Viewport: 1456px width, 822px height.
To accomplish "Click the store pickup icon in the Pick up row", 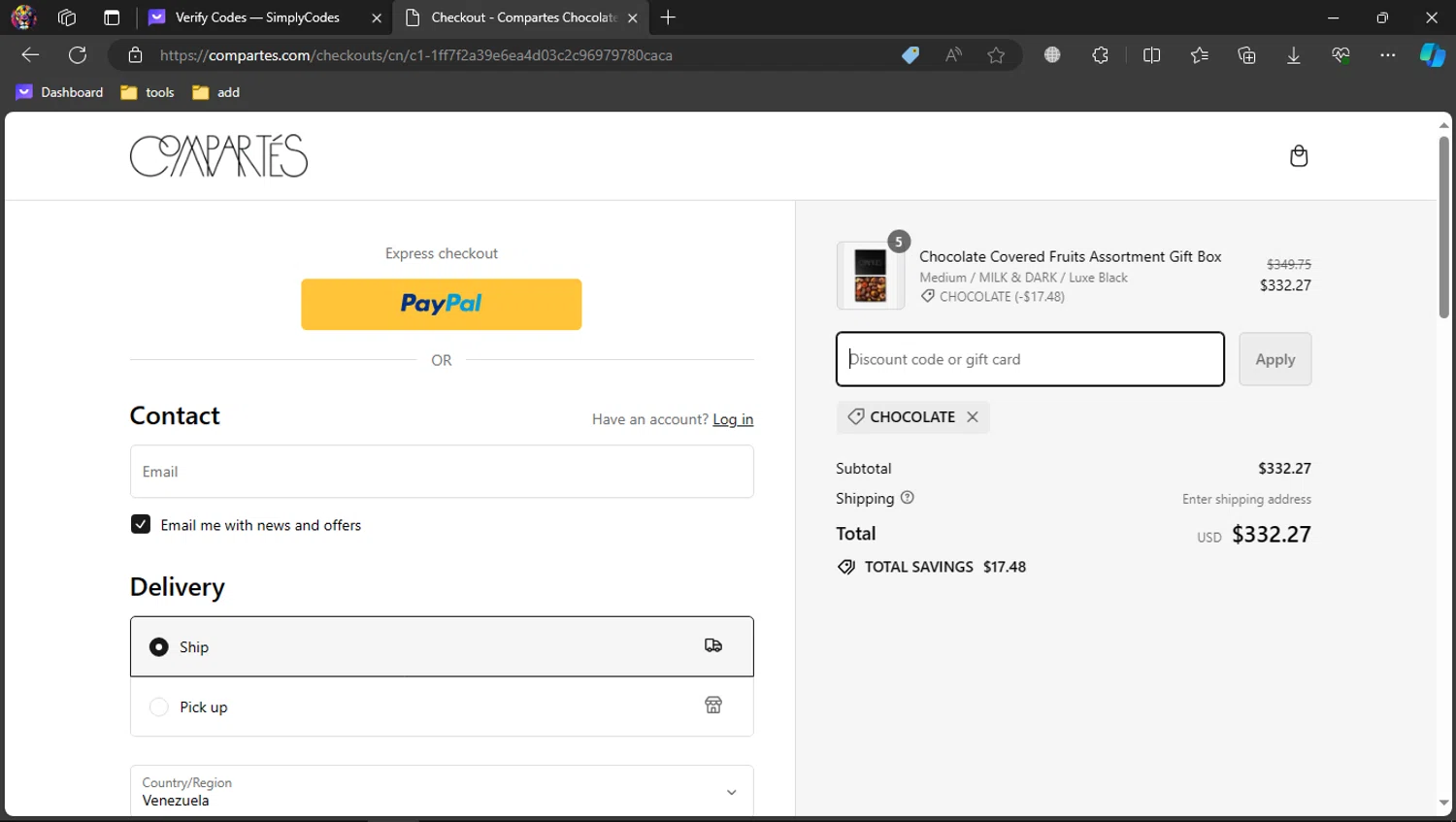I will click(713, 706).
